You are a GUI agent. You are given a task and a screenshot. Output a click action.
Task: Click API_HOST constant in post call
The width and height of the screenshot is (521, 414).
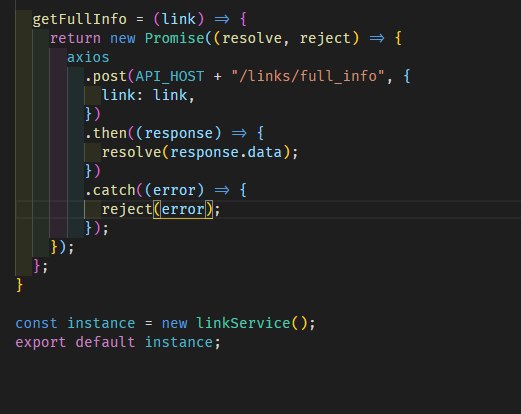click(x=170, y=76)
